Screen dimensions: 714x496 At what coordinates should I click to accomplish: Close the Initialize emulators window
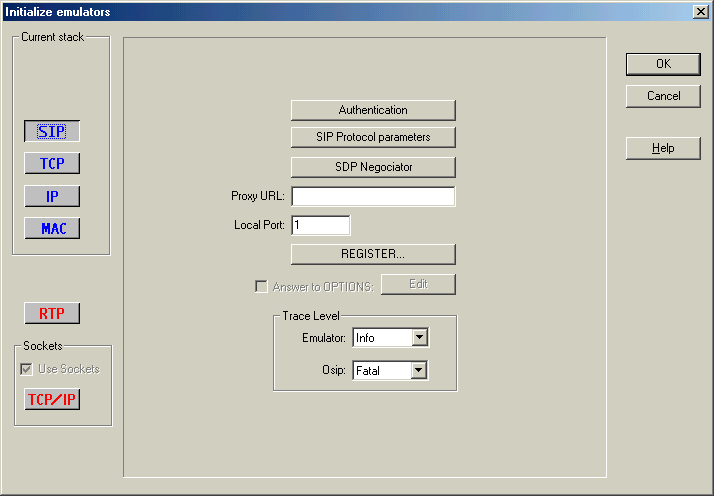click(700, 11)
